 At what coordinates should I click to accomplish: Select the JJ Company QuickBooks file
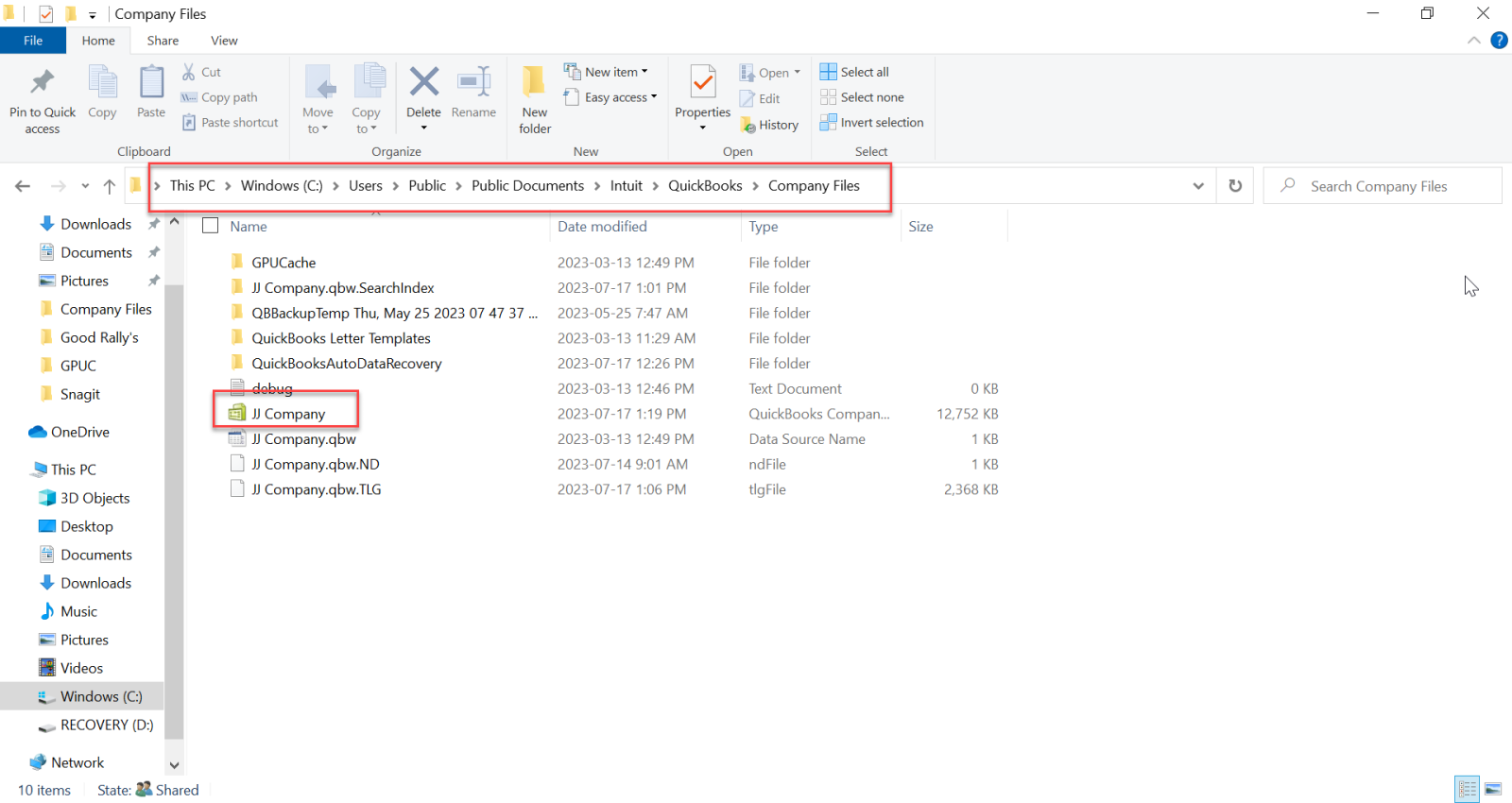point(287,414)
